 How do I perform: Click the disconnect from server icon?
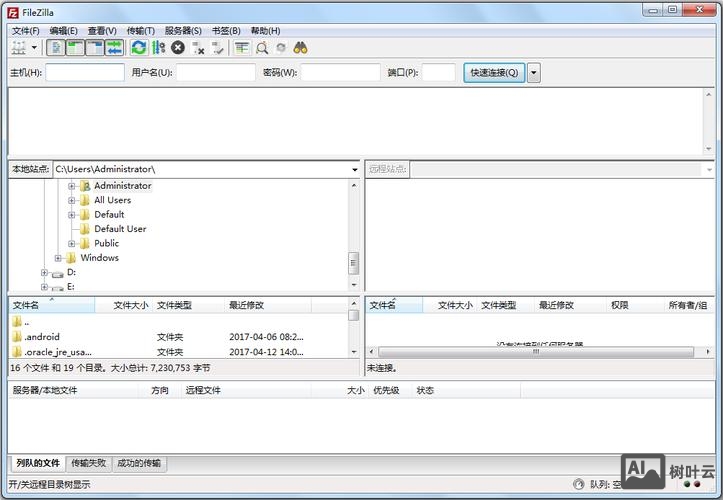[x=198, y=48]
